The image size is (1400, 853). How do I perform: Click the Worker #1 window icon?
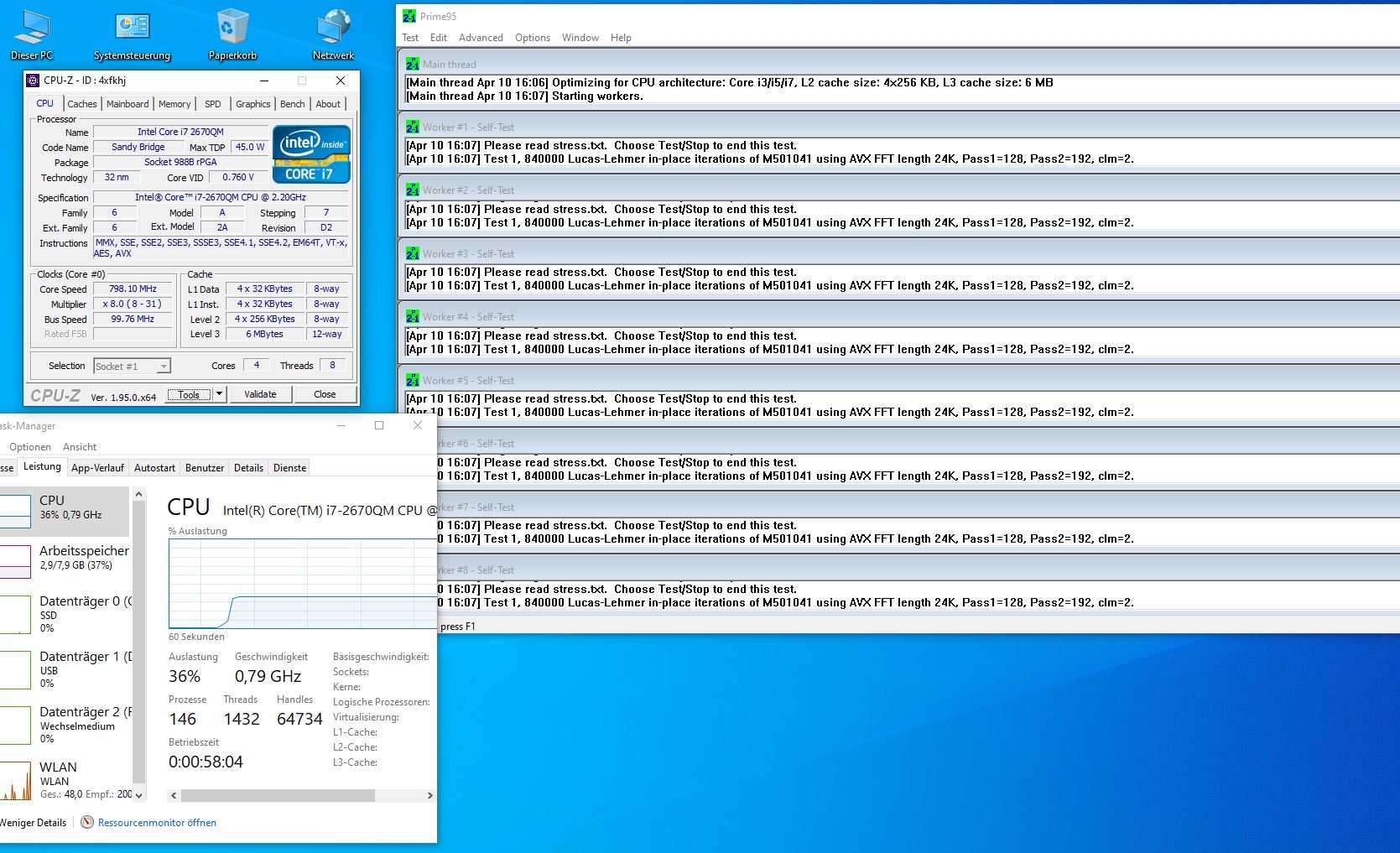coord(413,127)
